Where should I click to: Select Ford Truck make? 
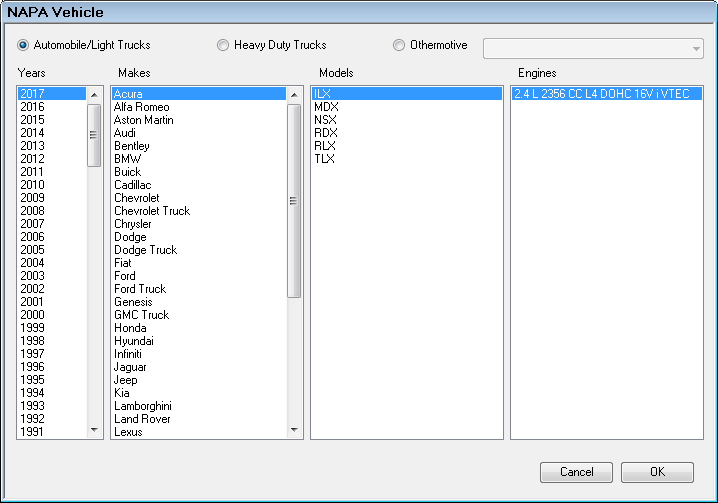[x=140, y=289]
